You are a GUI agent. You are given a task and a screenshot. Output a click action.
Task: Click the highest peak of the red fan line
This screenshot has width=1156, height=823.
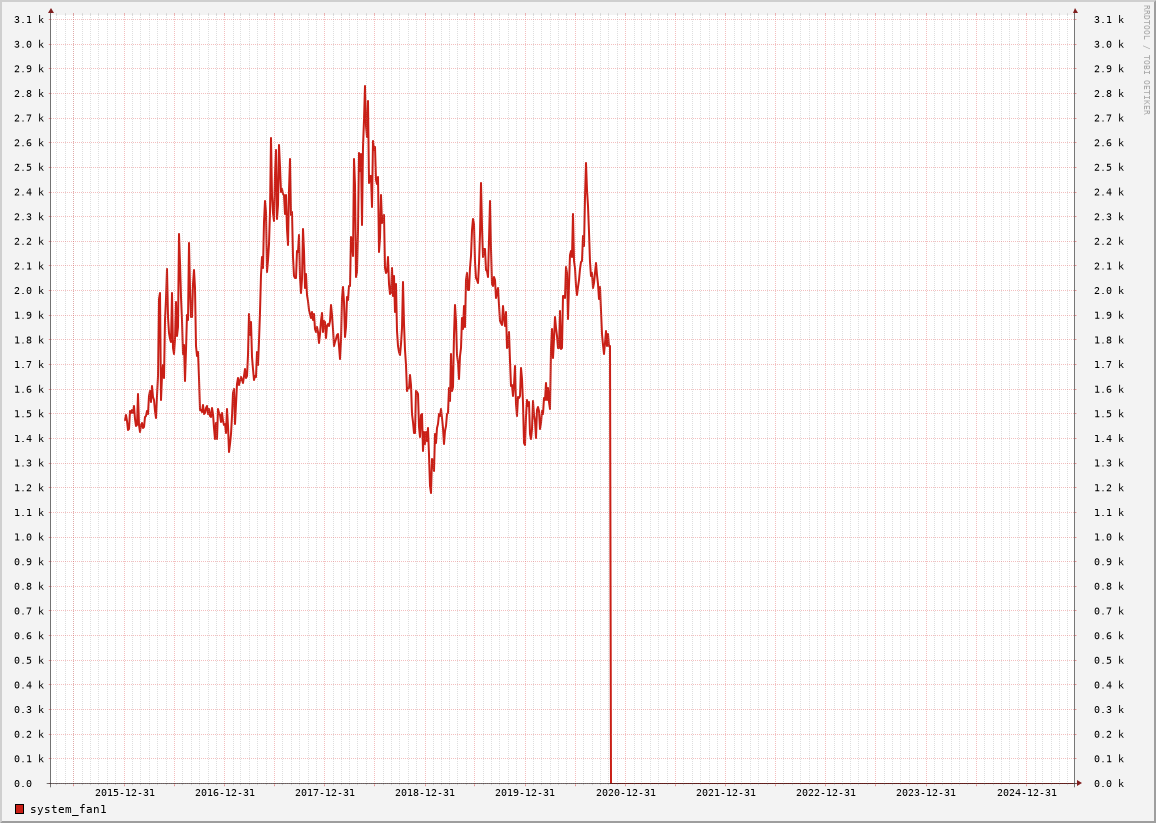tap(365, 87)
